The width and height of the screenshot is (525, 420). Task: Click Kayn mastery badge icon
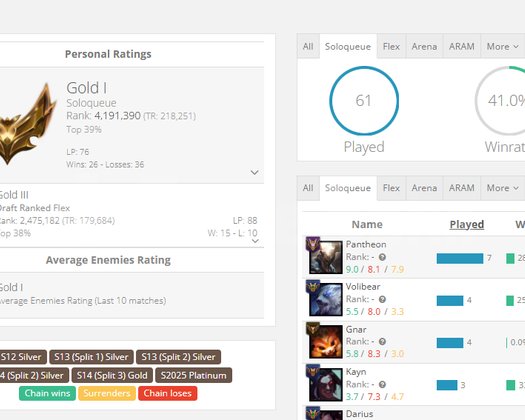click(313, 371)
